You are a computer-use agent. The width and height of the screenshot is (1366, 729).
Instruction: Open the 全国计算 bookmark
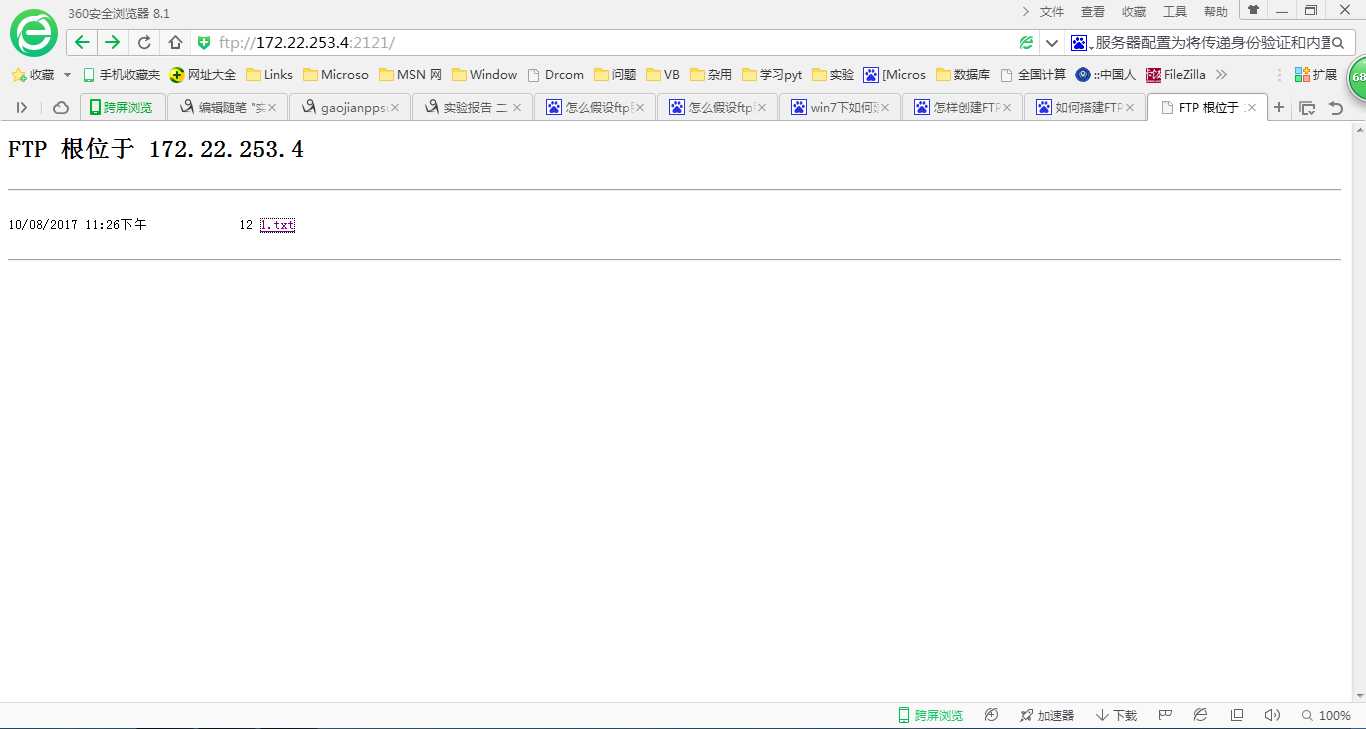(1033, 75)
